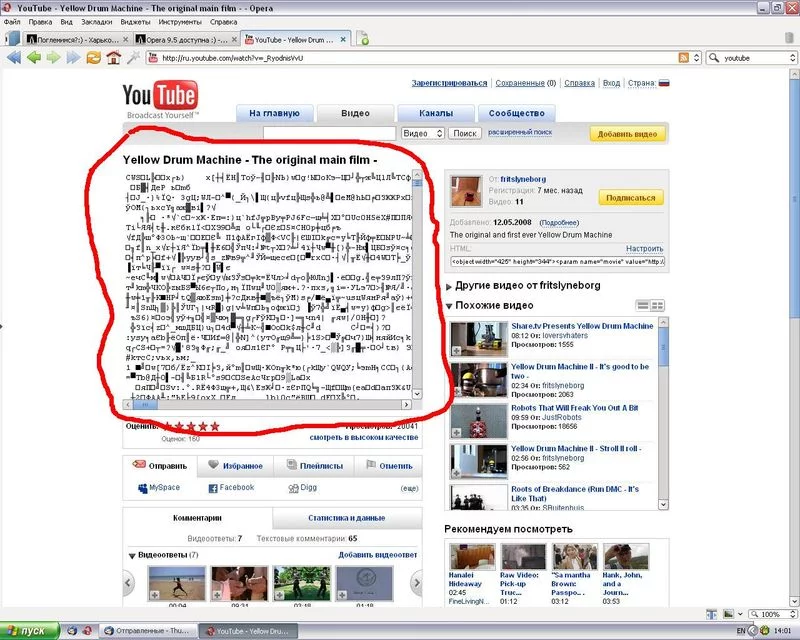Next video responses arrow
This screenshot has height=640, width=800.
(417, 582)
